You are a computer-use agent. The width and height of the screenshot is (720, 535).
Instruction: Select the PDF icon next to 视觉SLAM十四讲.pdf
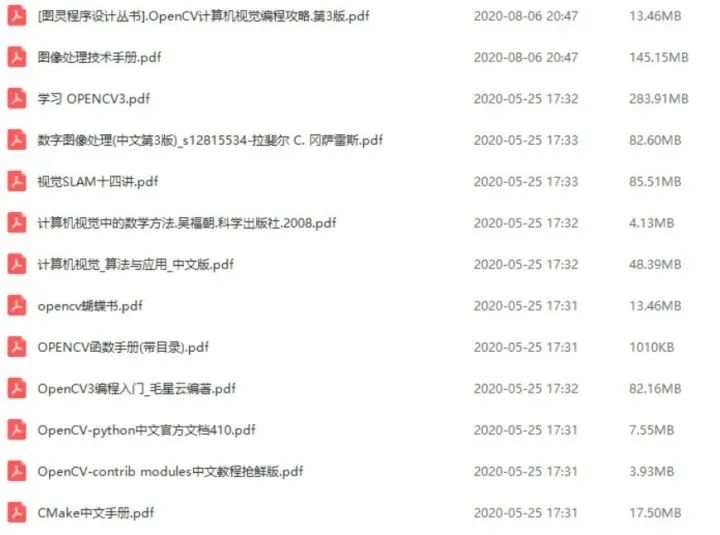point(17,181)
